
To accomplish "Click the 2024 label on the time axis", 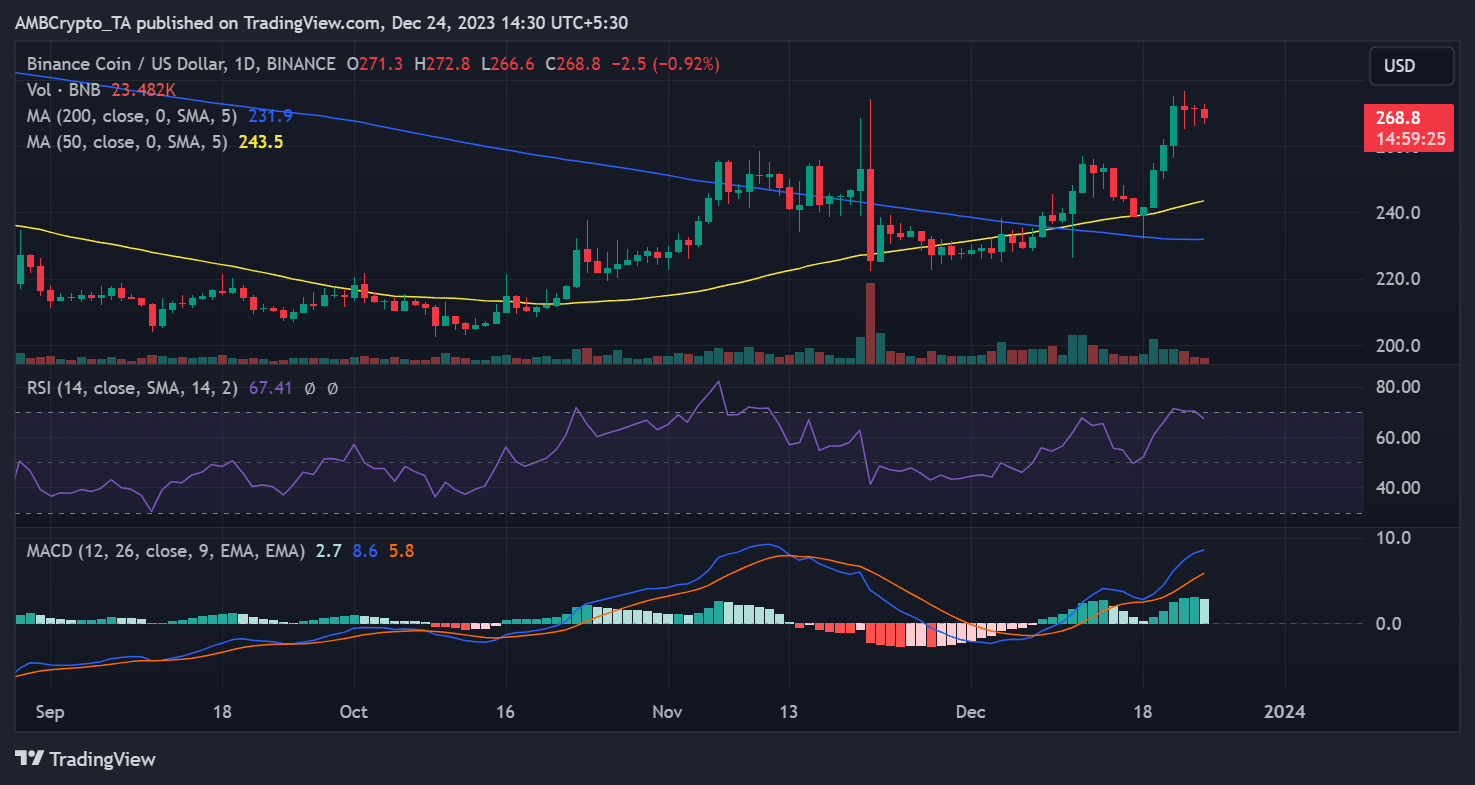I will [1284, 712].
